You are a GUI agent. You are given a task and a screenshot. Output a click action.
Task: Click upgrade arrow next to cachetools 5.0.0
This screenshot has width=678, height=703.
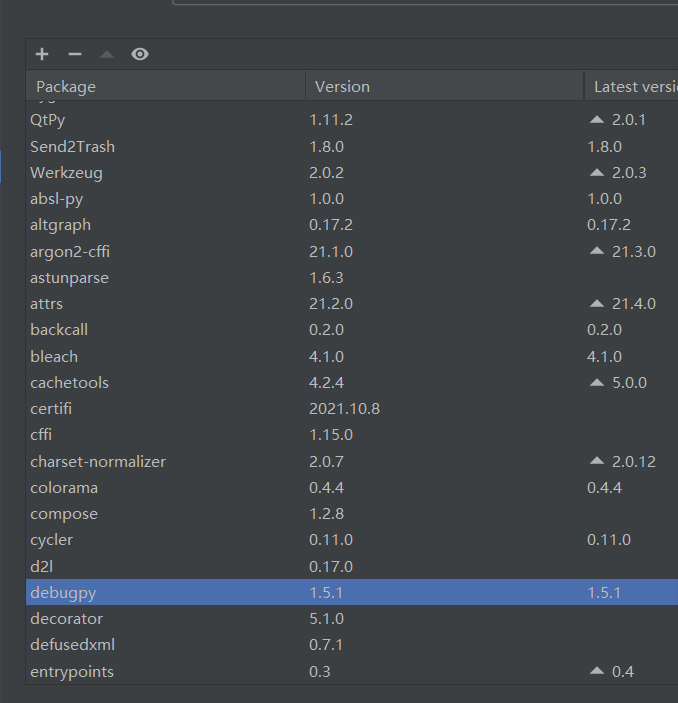click(597, 382)
